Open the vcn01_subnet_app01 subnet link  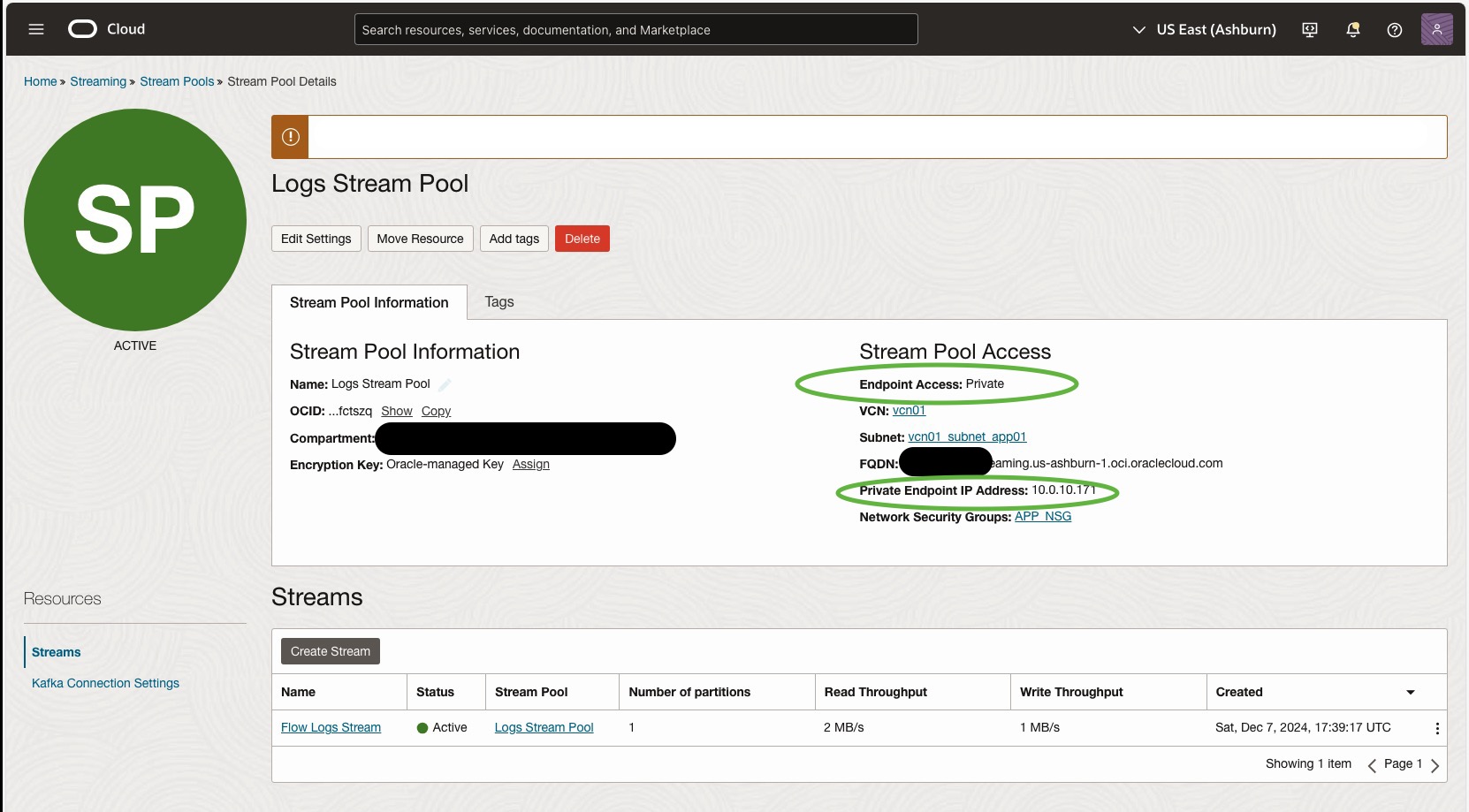(x=967, y=436)
